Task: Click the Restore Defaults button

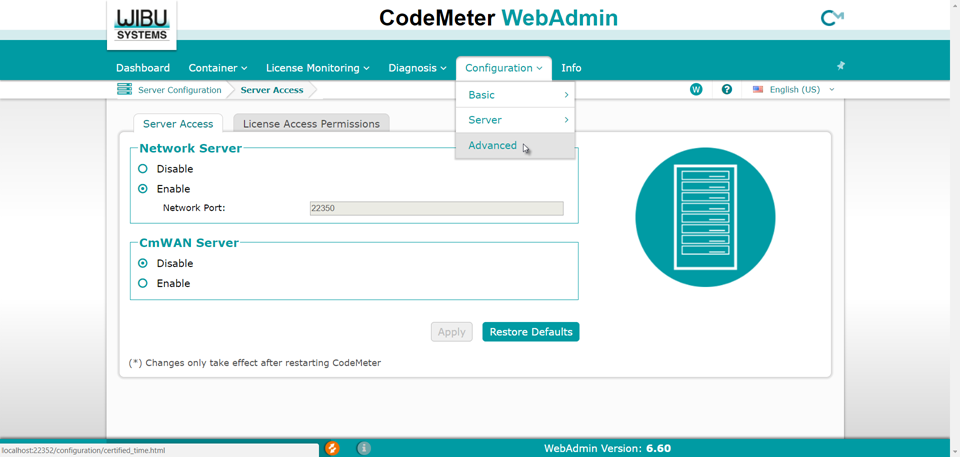Action: pos(530,332)
